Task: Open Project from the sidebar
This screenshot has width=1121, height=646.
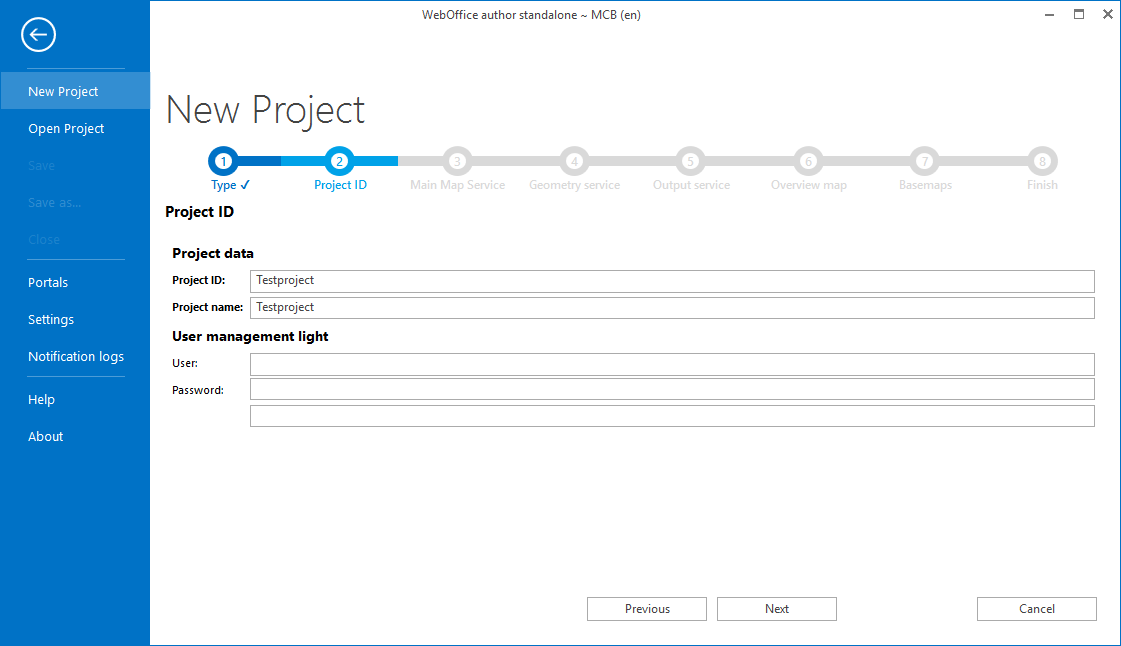Action: [x=66, y=128]
